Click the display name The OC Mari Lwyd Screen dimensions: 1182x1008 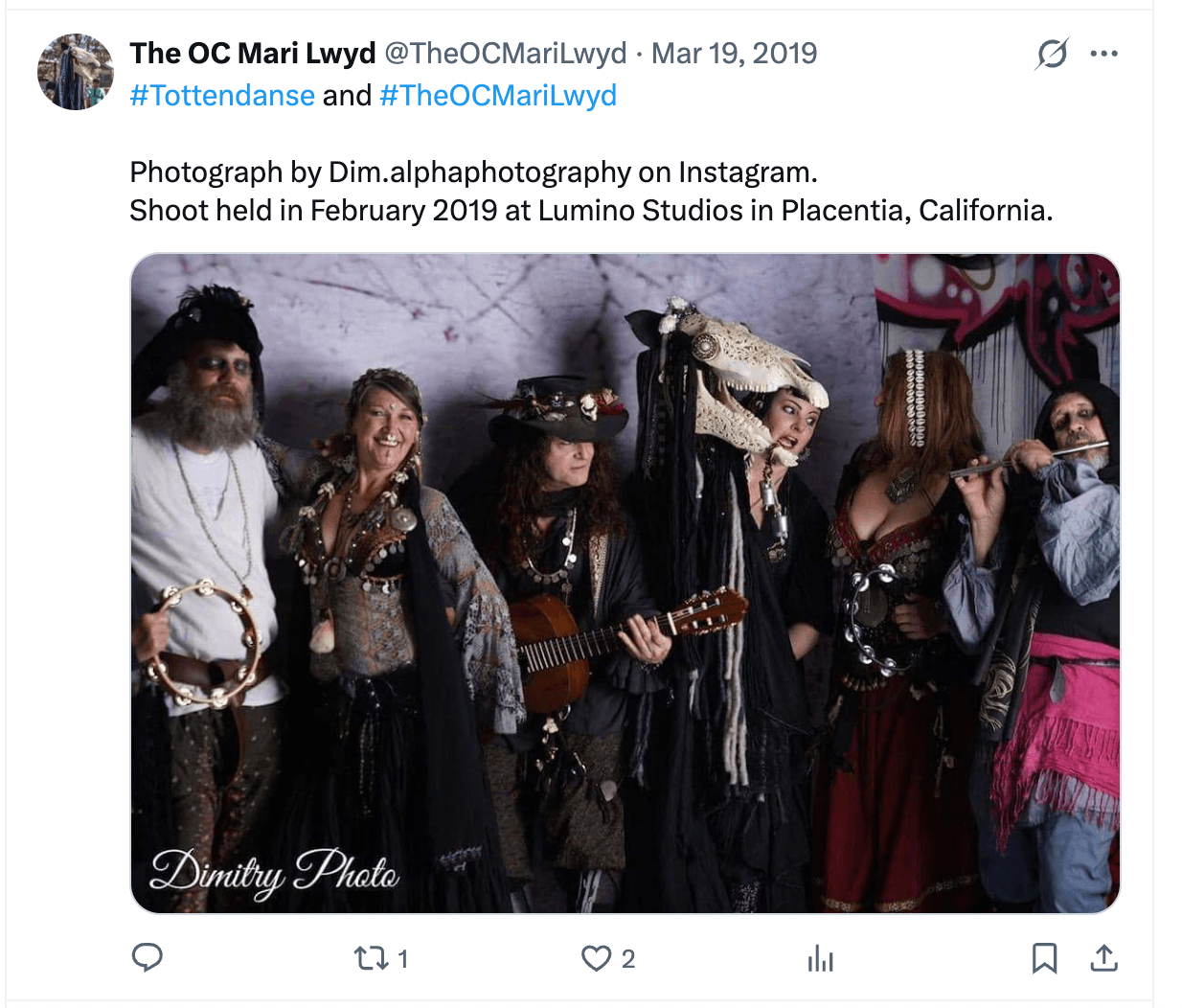253,54
